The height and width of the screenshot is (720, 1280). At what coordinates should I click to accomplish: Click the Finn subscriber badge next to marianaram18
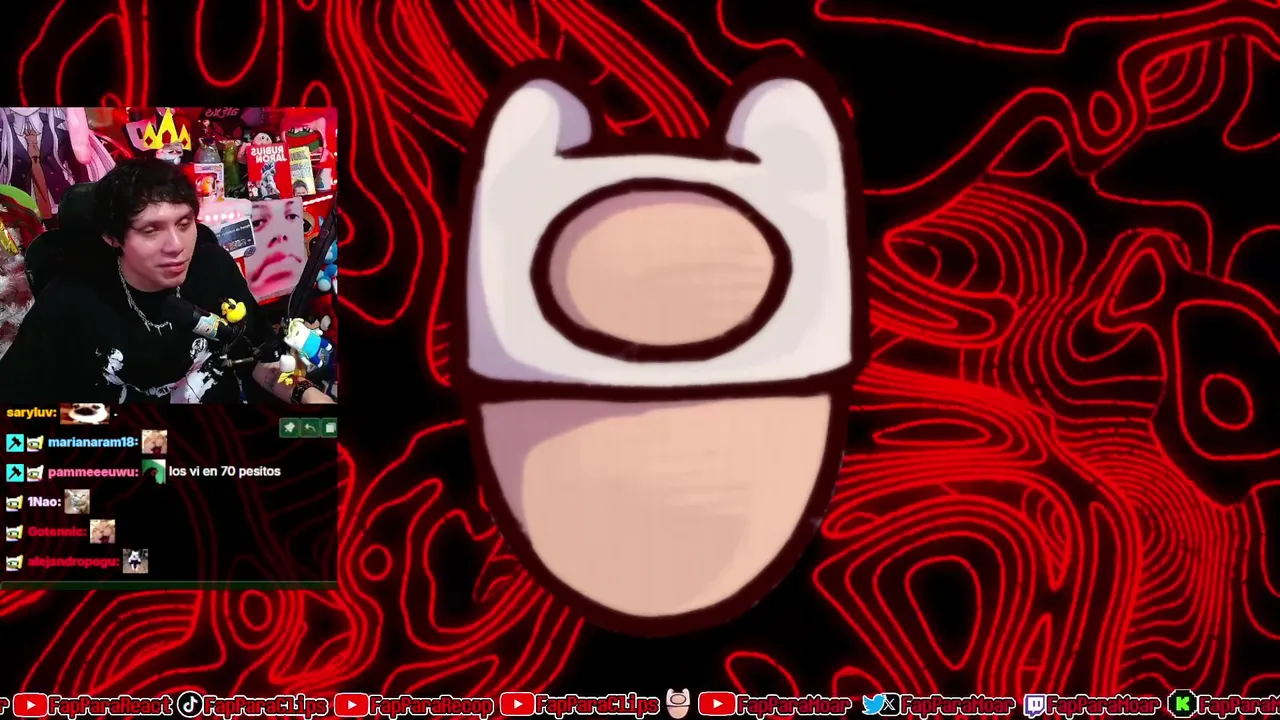[35, 443]
